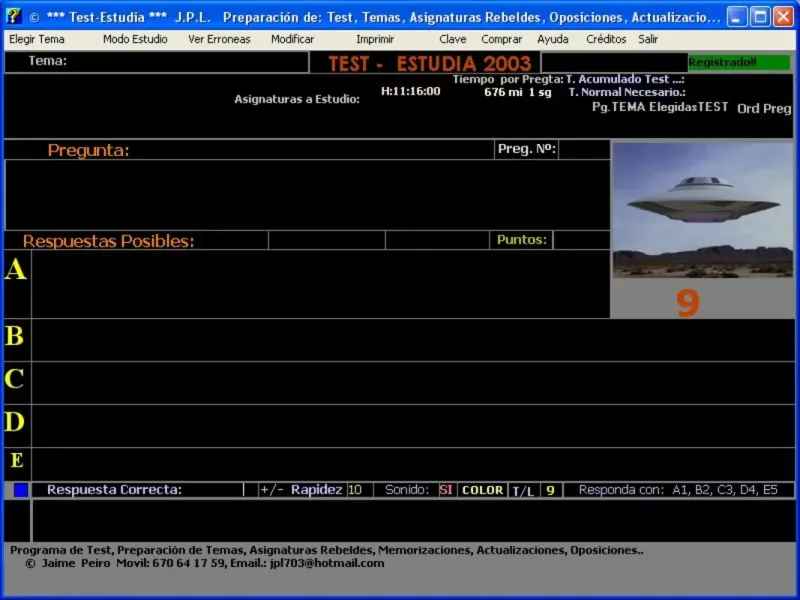The image size is (800, 600).
Task: Open the Modo Estudio menu
Action: point(135,39)
